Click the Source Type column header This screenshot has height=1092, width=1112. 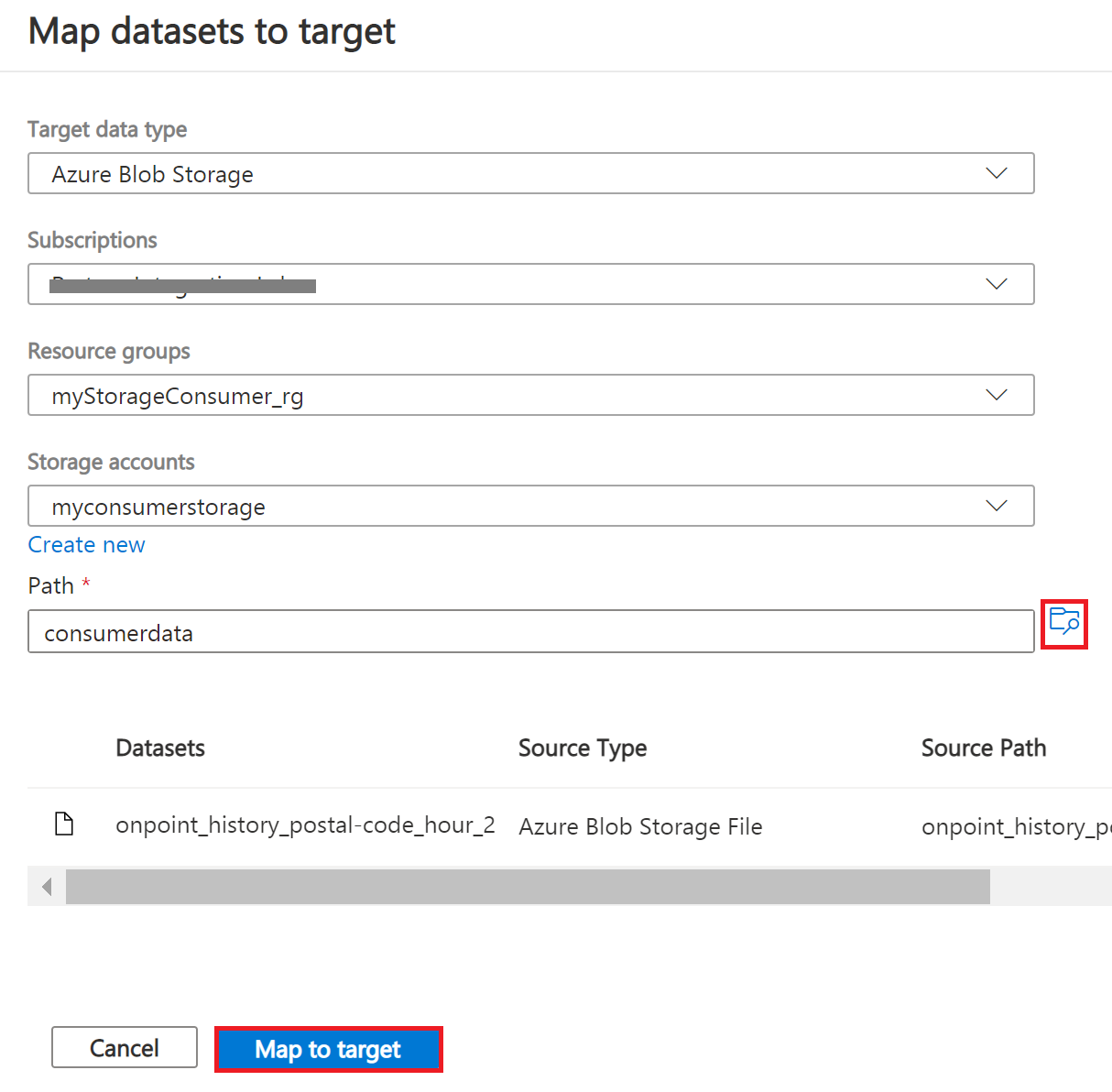click(583, 748)
